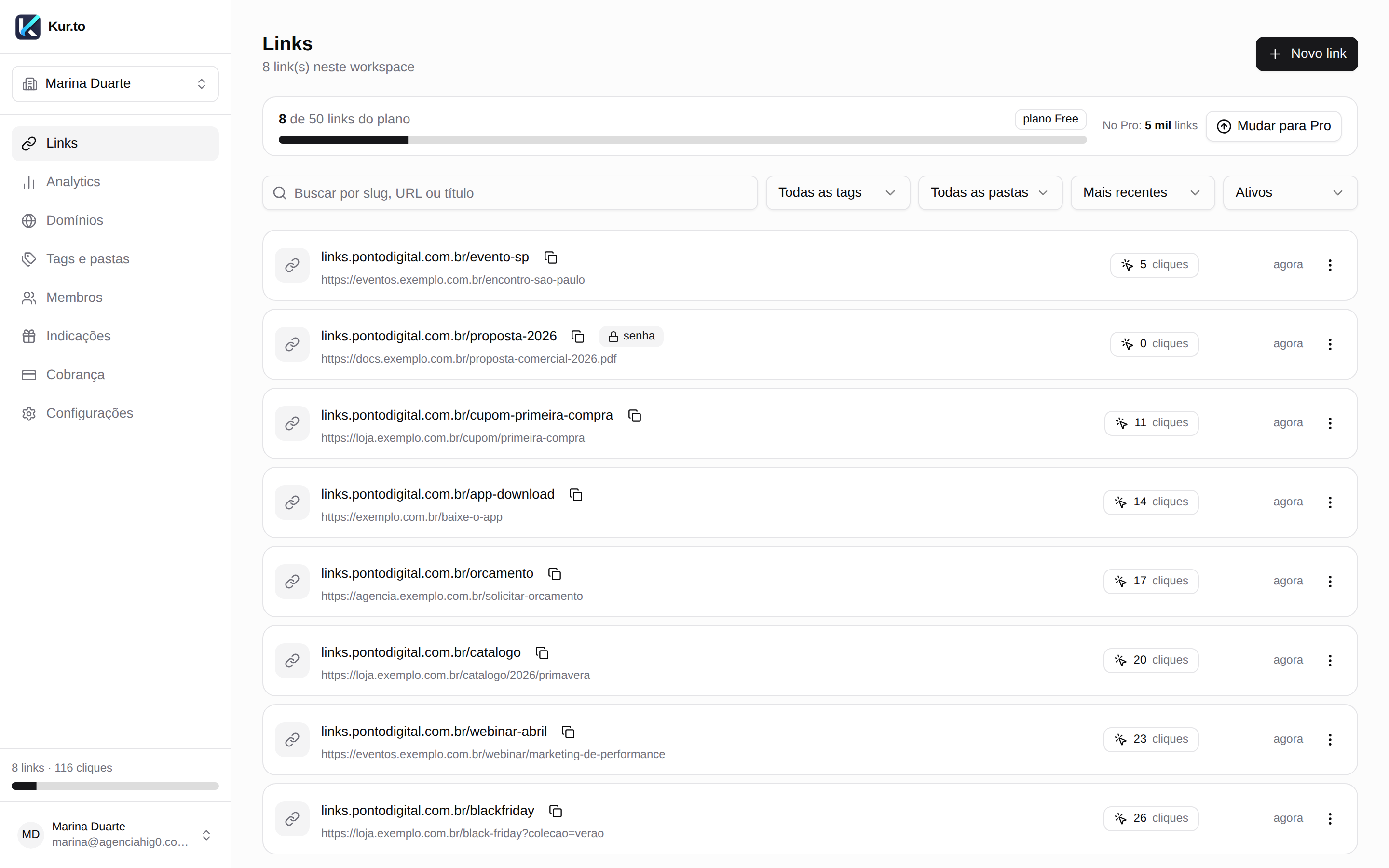Click the '8 link(s) neste workspace' subtitle

pyautogui.click(x=338, y=67)
